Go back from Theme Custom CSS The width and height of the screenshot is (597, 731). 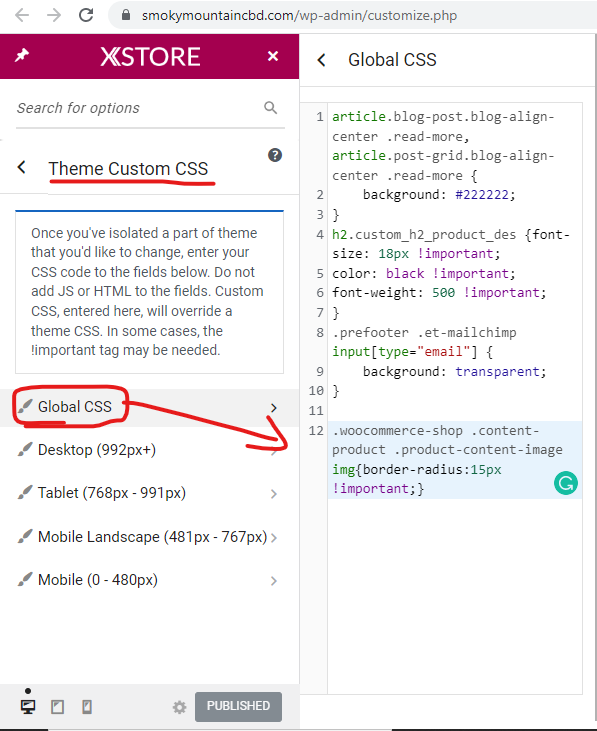[21, 167]
